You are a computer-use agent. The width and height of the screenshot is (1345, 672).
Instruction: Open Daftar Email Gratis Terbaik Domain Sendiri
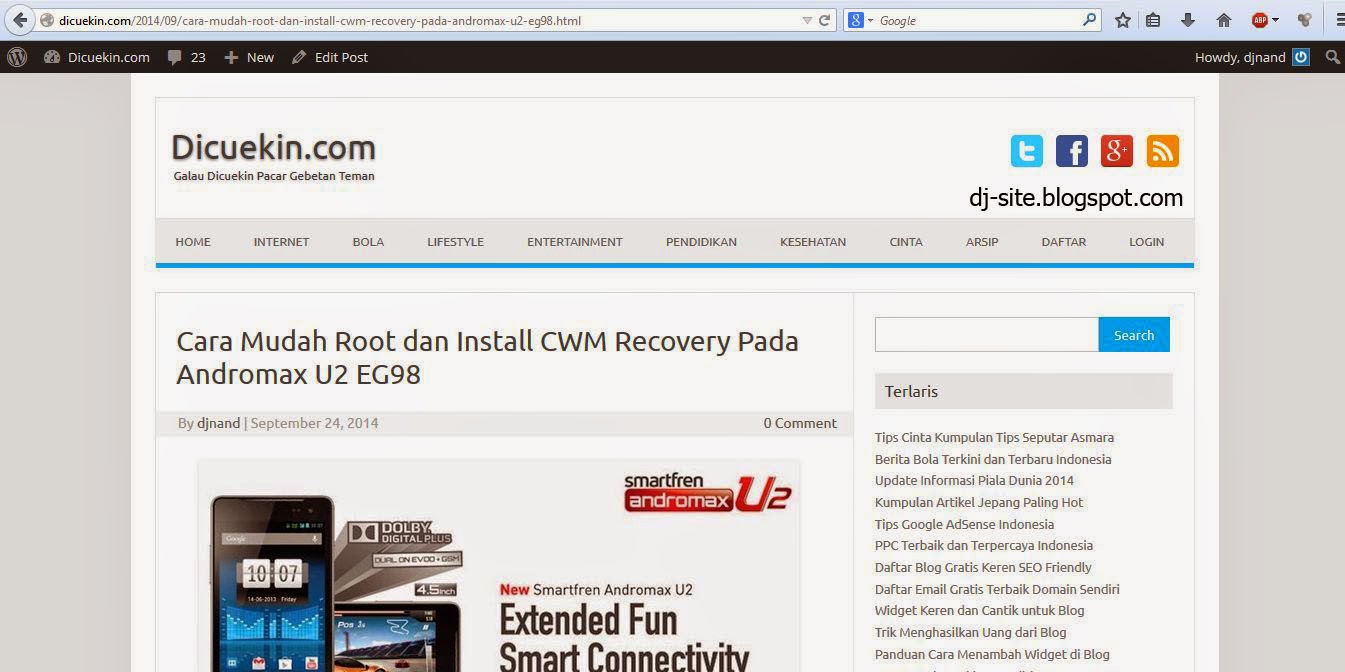tap(997, 589)
